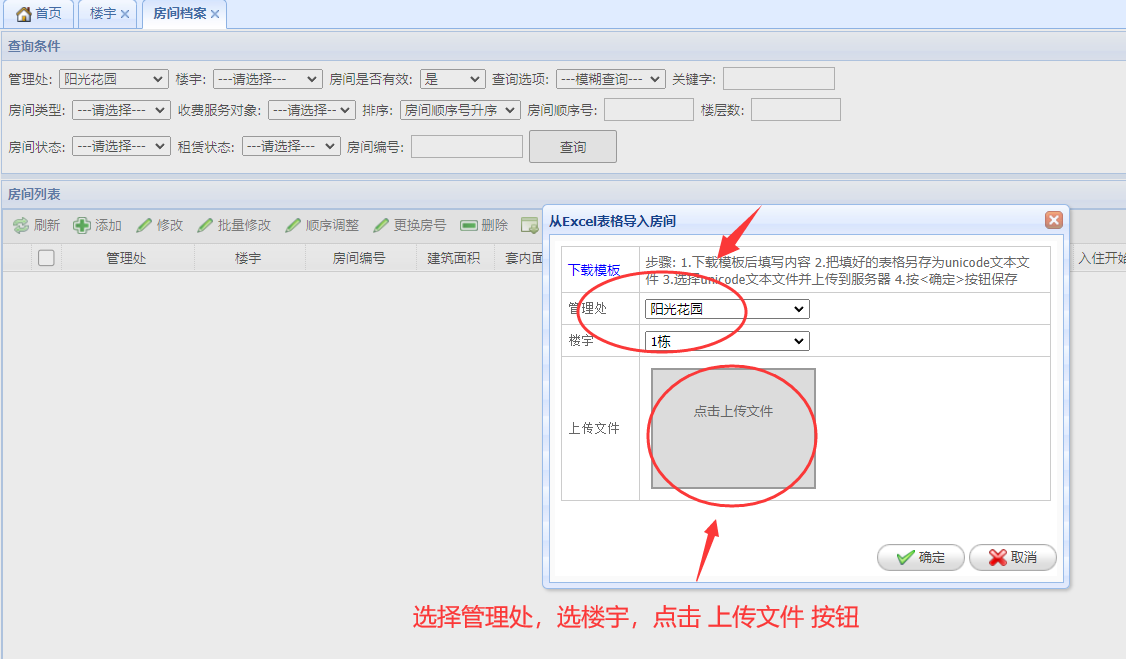Screen dimensions: 1126x659
Task: Click the 关键字 keyword input field
Action: click(778, 79)
